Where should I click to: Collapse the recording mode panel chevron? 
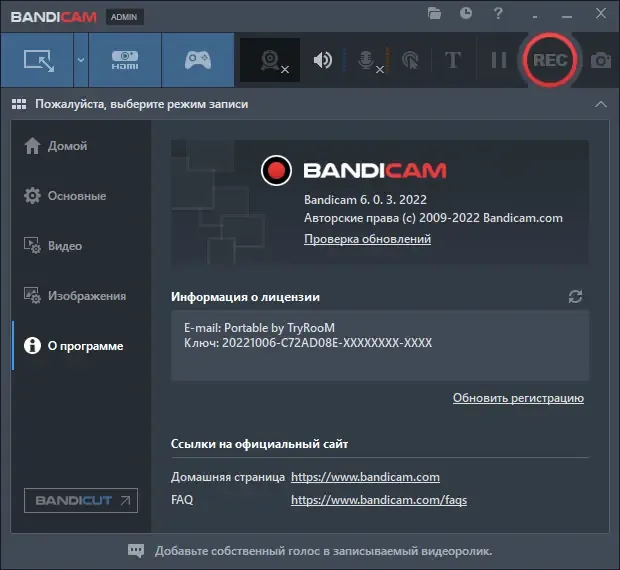coord(601,104)
